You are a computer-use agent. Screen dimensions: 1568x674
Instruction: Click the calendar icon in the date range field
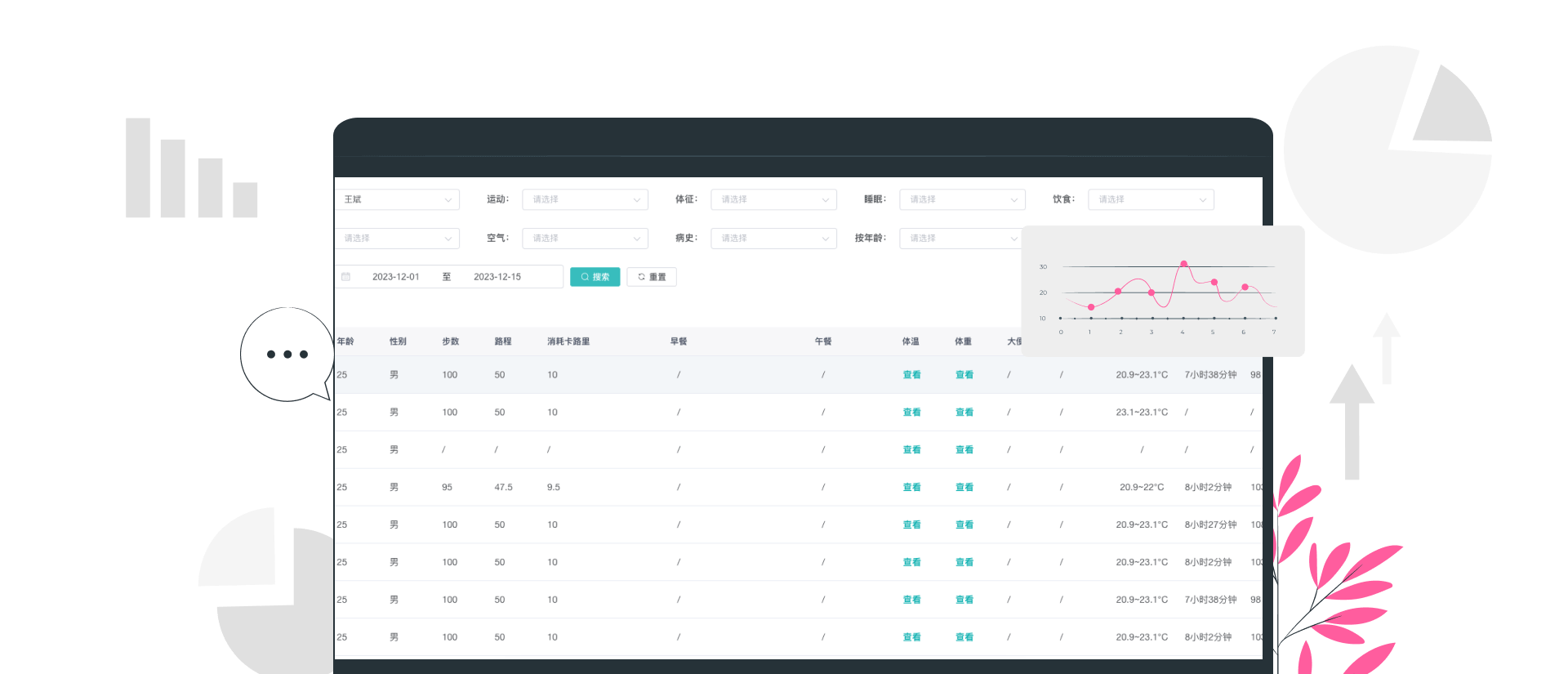tap(346, 277)
